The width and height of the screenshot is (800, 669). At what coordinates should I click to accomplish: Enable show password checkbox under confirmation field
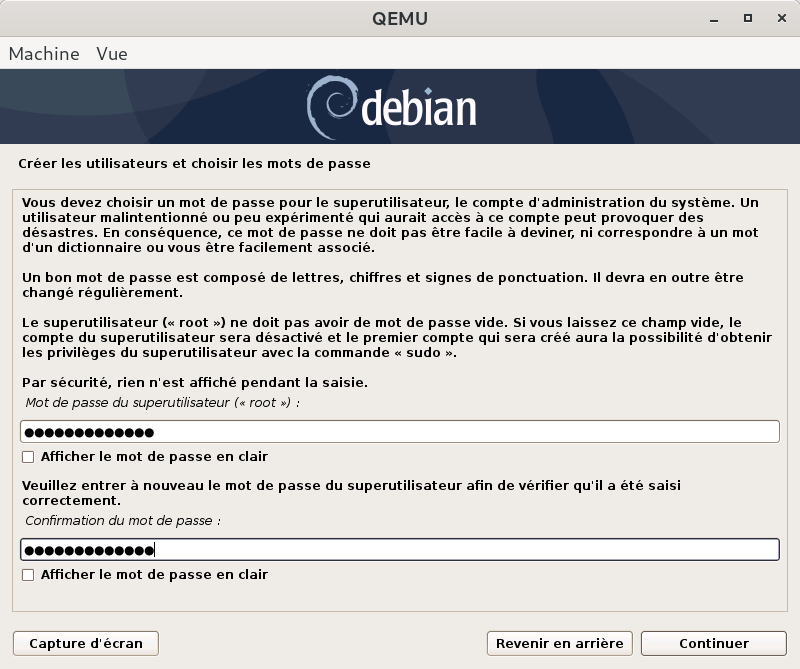coord(28,575)
